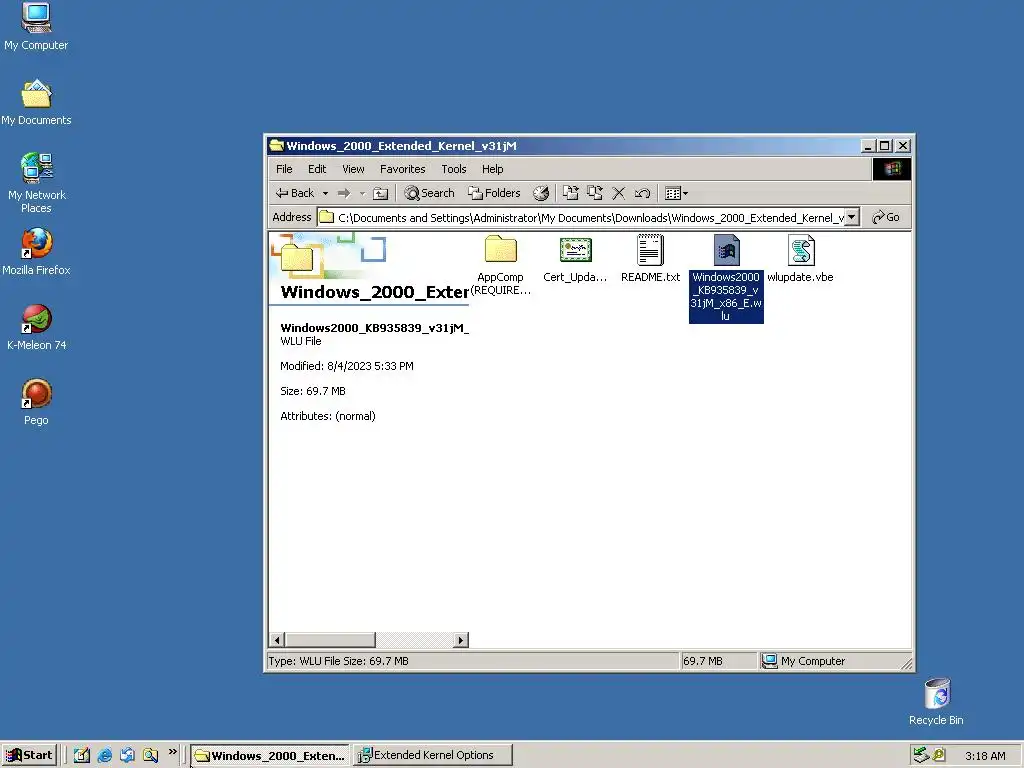Click the yellow system tray icon
The height and width of the screenshot is (768, 1024).
coord(939,755)
